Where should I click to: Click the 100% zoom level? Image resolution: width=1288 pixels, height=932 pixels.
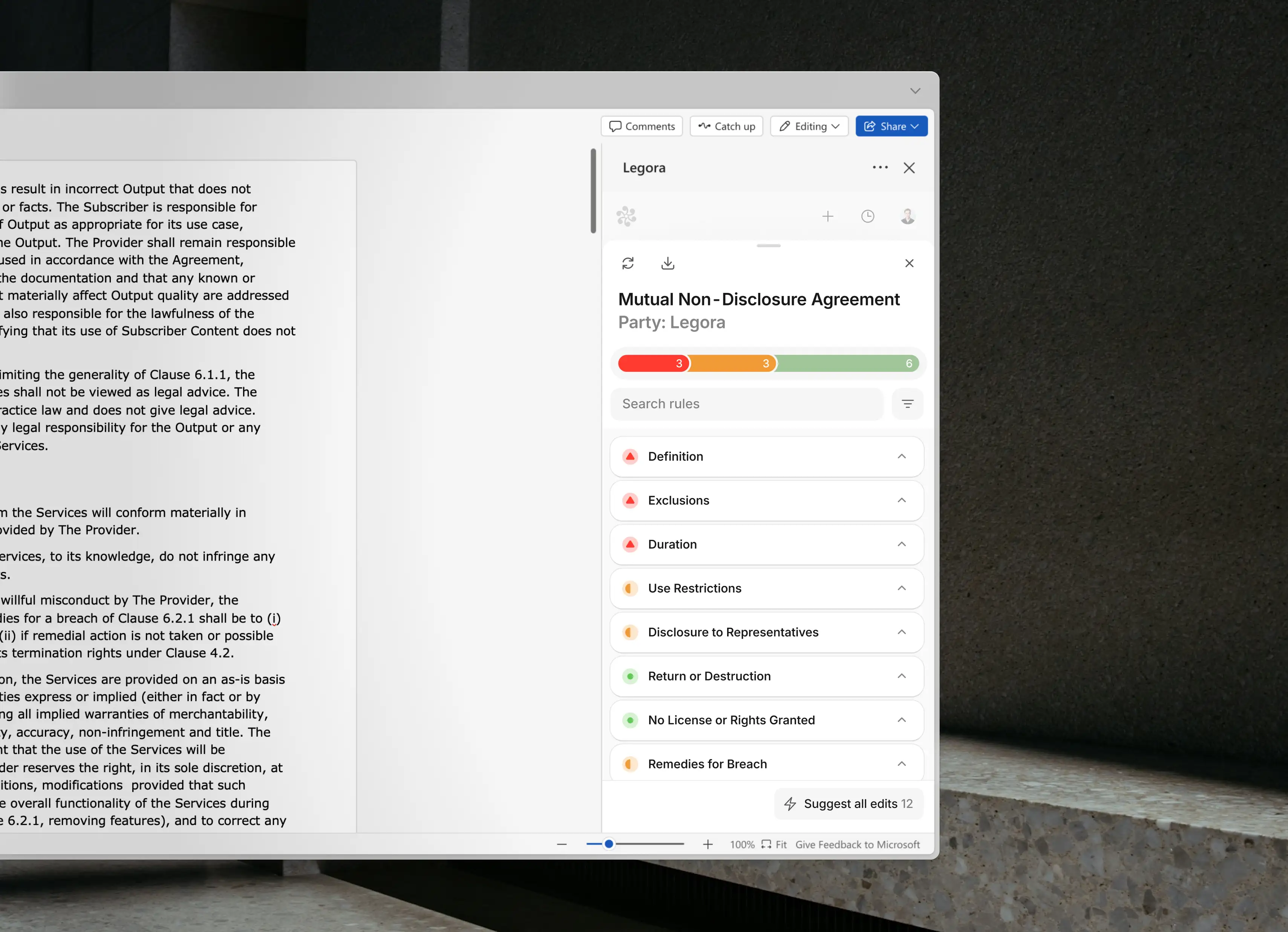(x=742, y=845)
